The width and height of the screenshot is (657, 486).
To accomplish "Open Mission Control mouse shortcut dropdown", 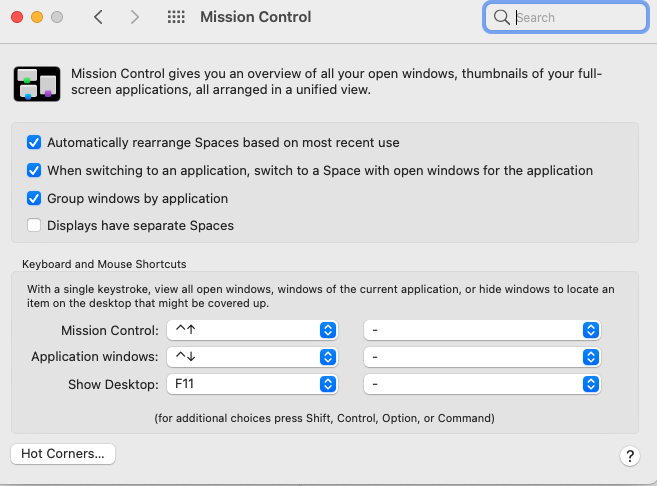I will [481, 330].
